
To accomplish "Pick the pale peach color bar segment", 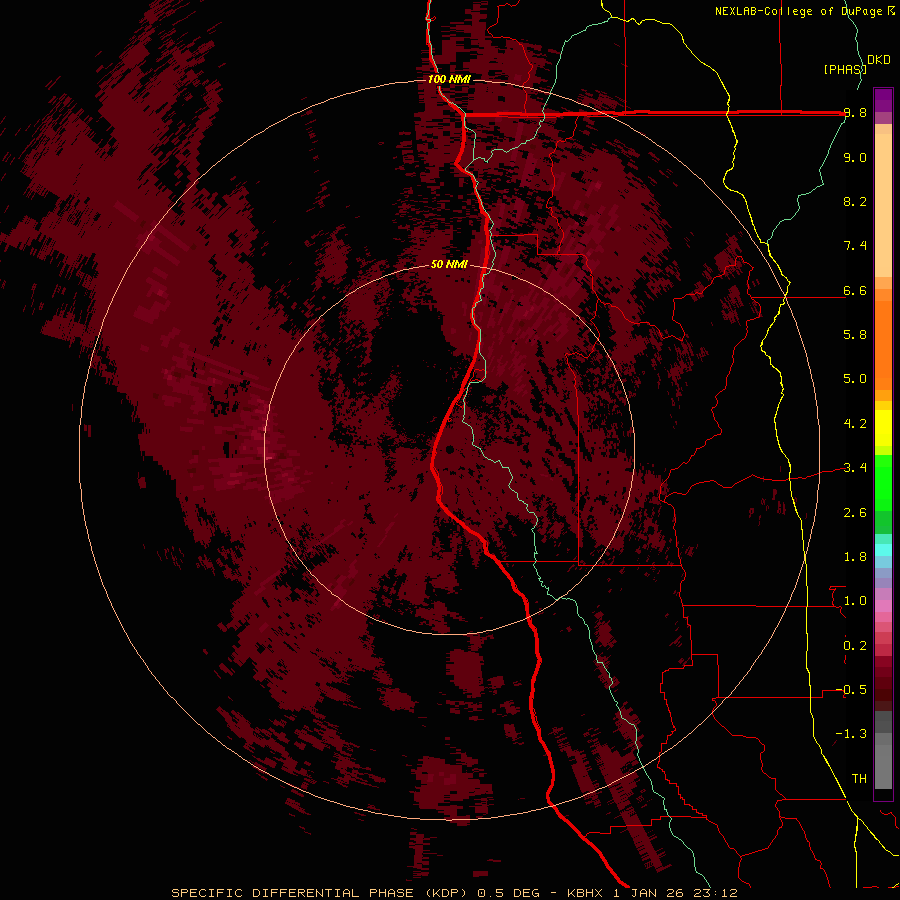I will tap(883, 205).
